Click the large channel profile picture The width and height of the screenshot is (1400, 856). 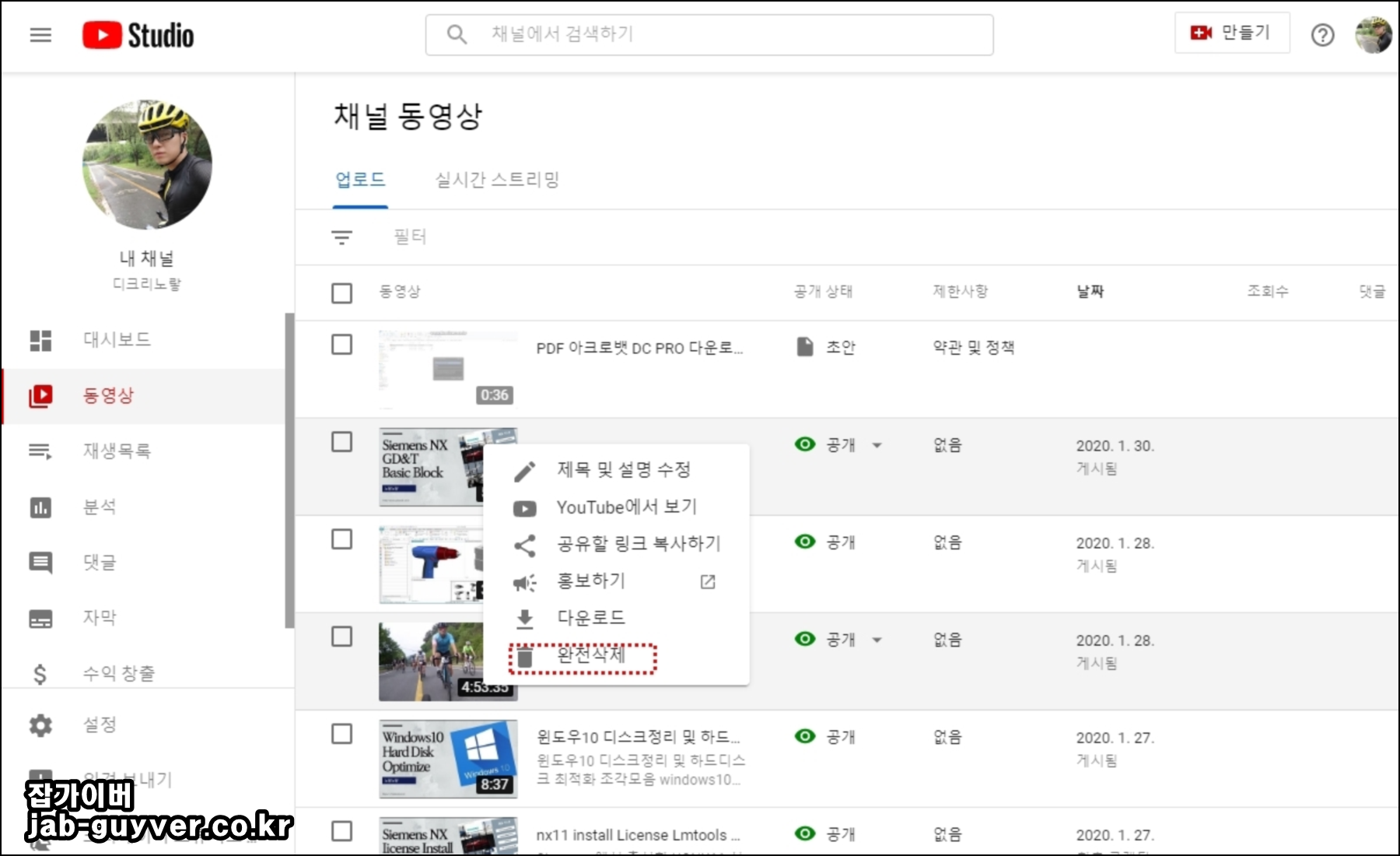tap(147, 164)
